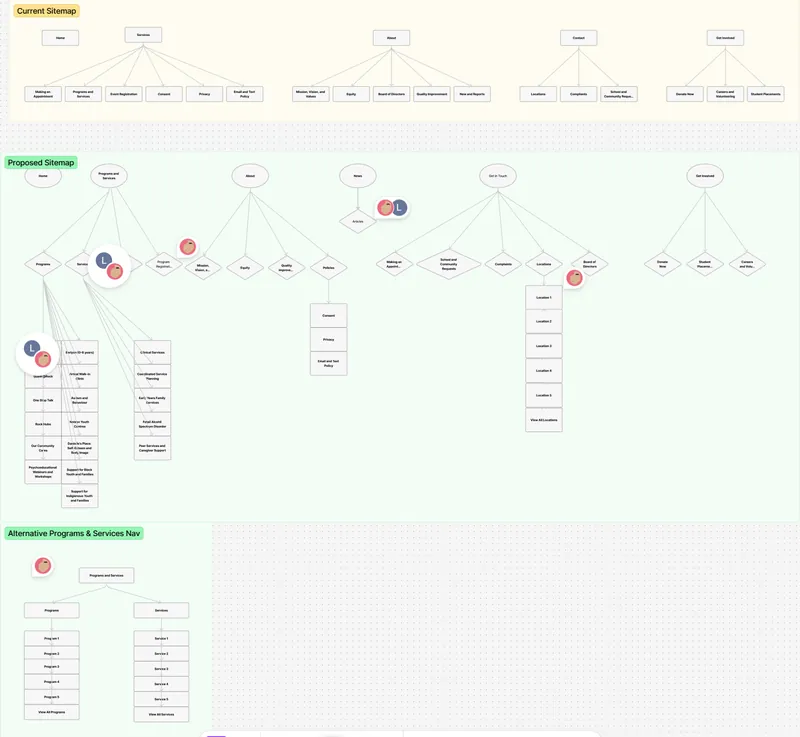Select Services rectangle in Current Sitemap
This screenshot has width=800, height=737.
coord(143,35)
